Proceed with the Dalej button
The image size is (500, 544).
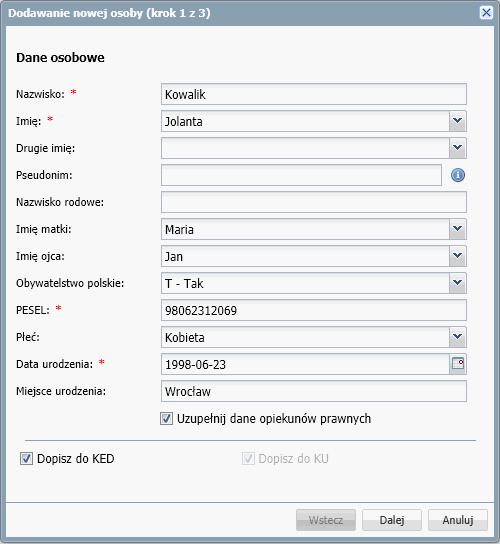[x=392, y=520]
